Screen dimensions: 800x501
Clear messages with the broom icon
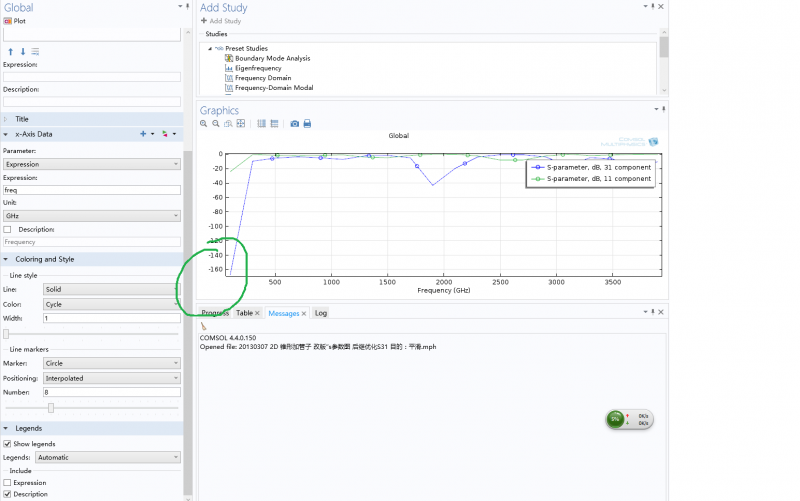(204, 327)
